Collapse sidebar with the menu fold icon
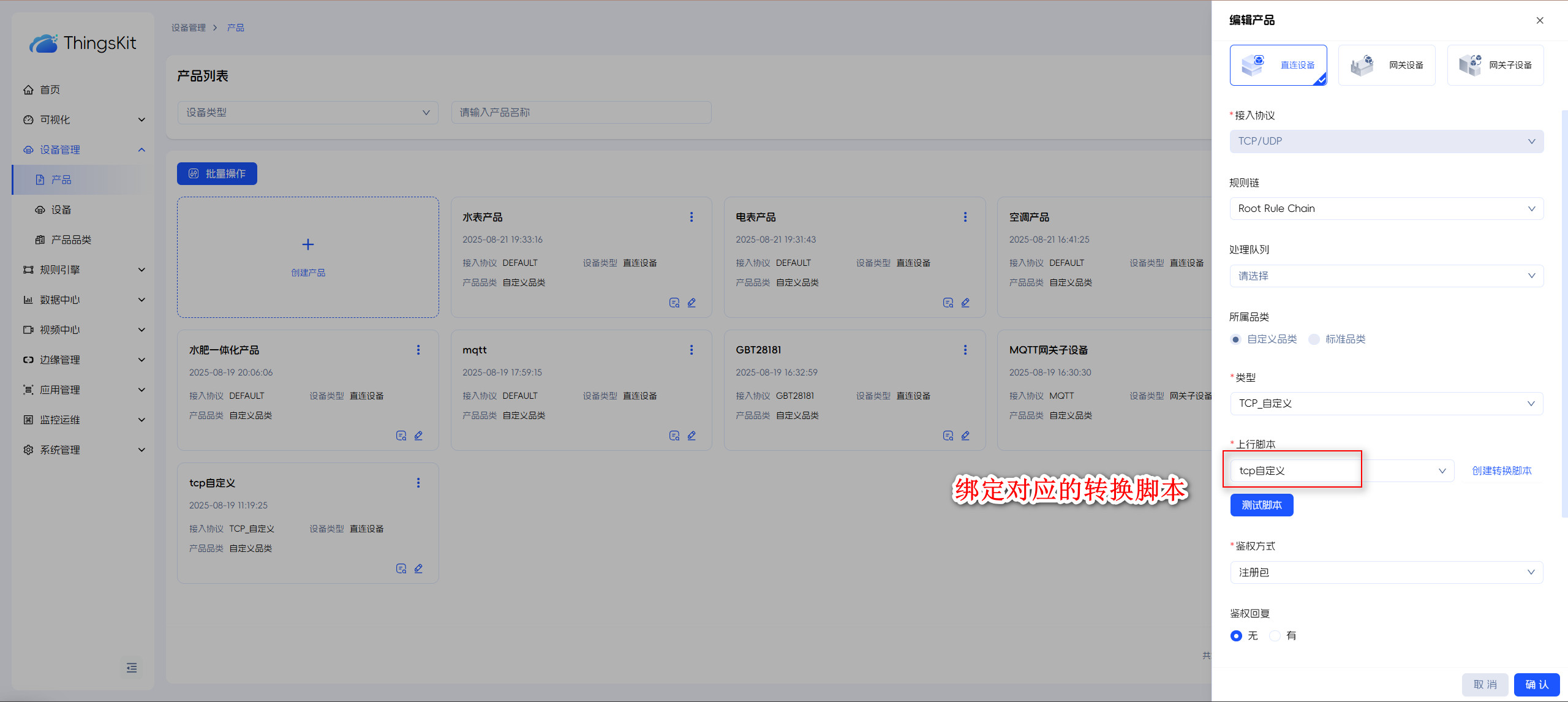Image resolution: width=1568 pixels, height=702 pixels. [132, 668]
